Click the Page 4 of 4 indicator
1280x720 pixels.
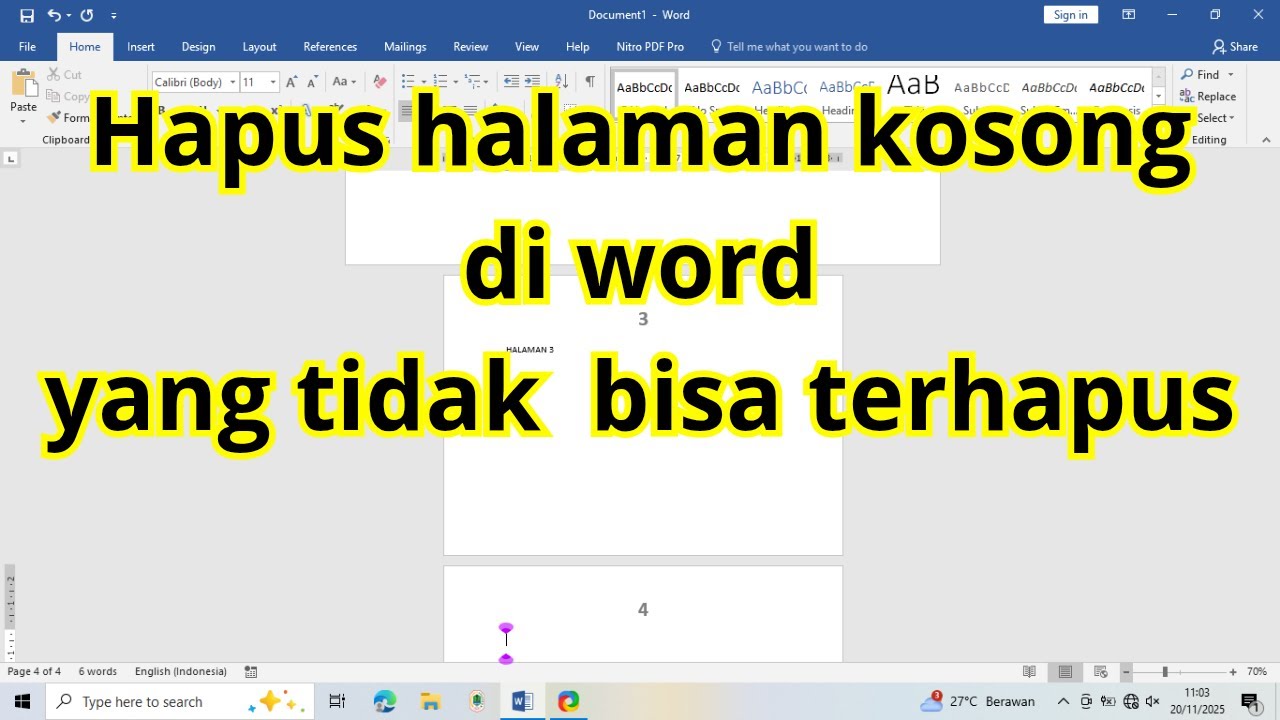(x=34, y=672)
